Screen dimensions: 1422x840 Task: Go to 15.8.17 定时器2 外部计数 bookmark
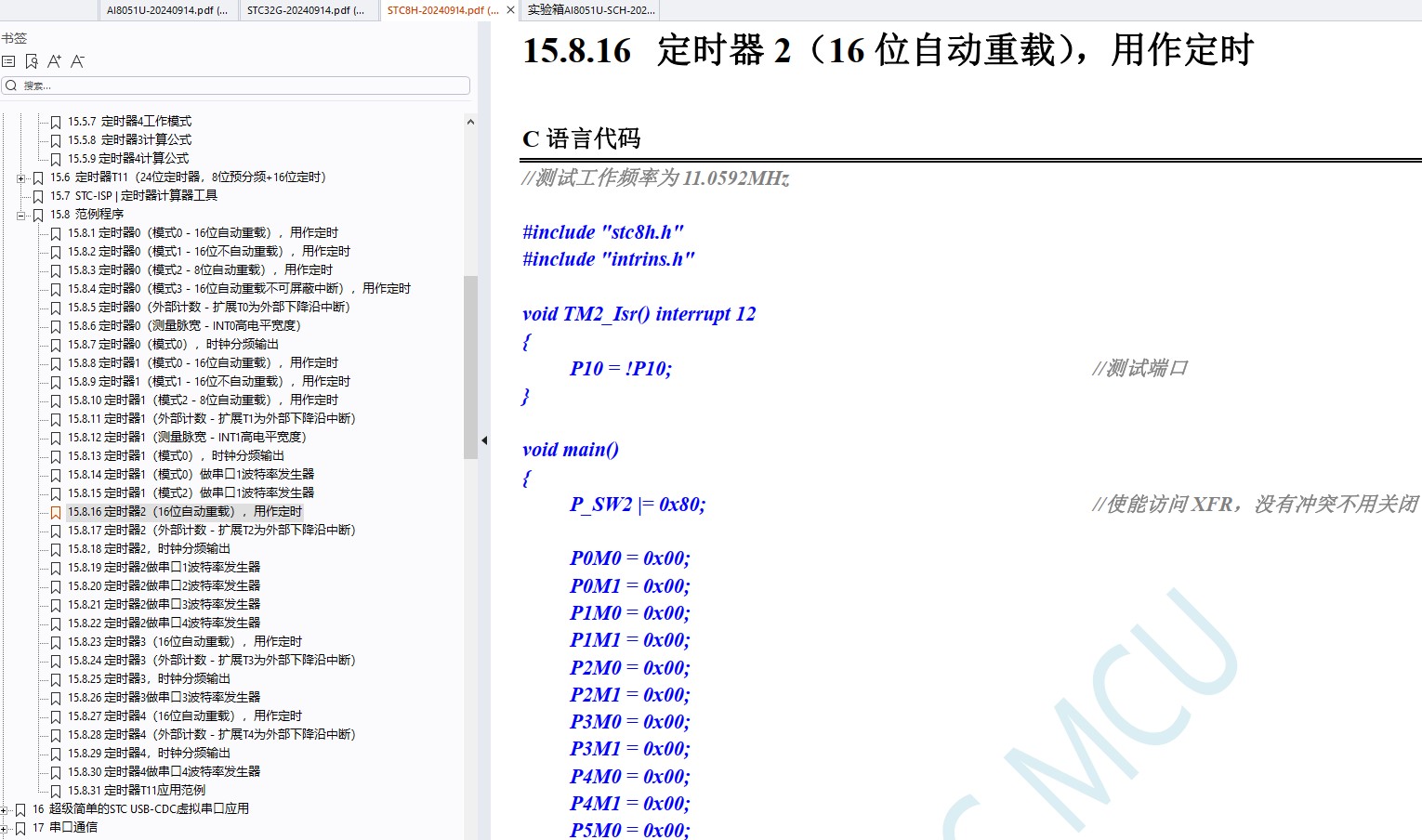tap(212, 531)
